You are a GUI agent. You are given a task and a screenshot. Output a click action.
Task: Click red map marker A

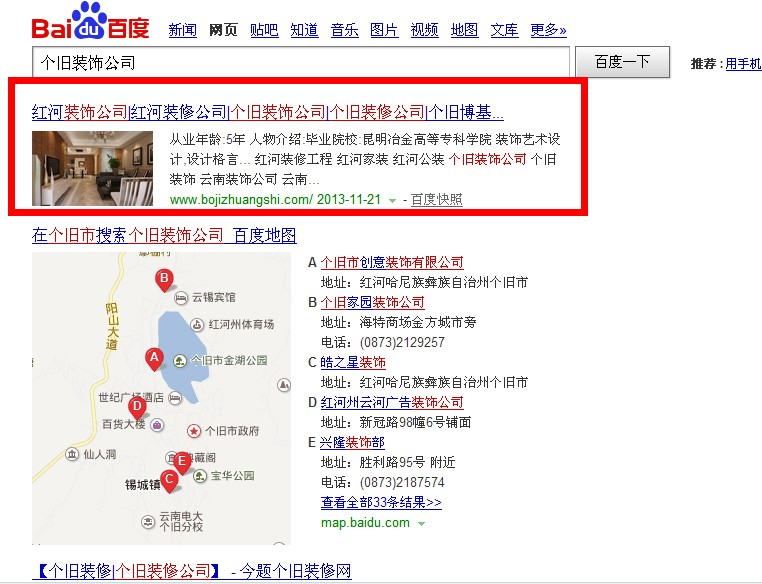(x=154, y=358)
